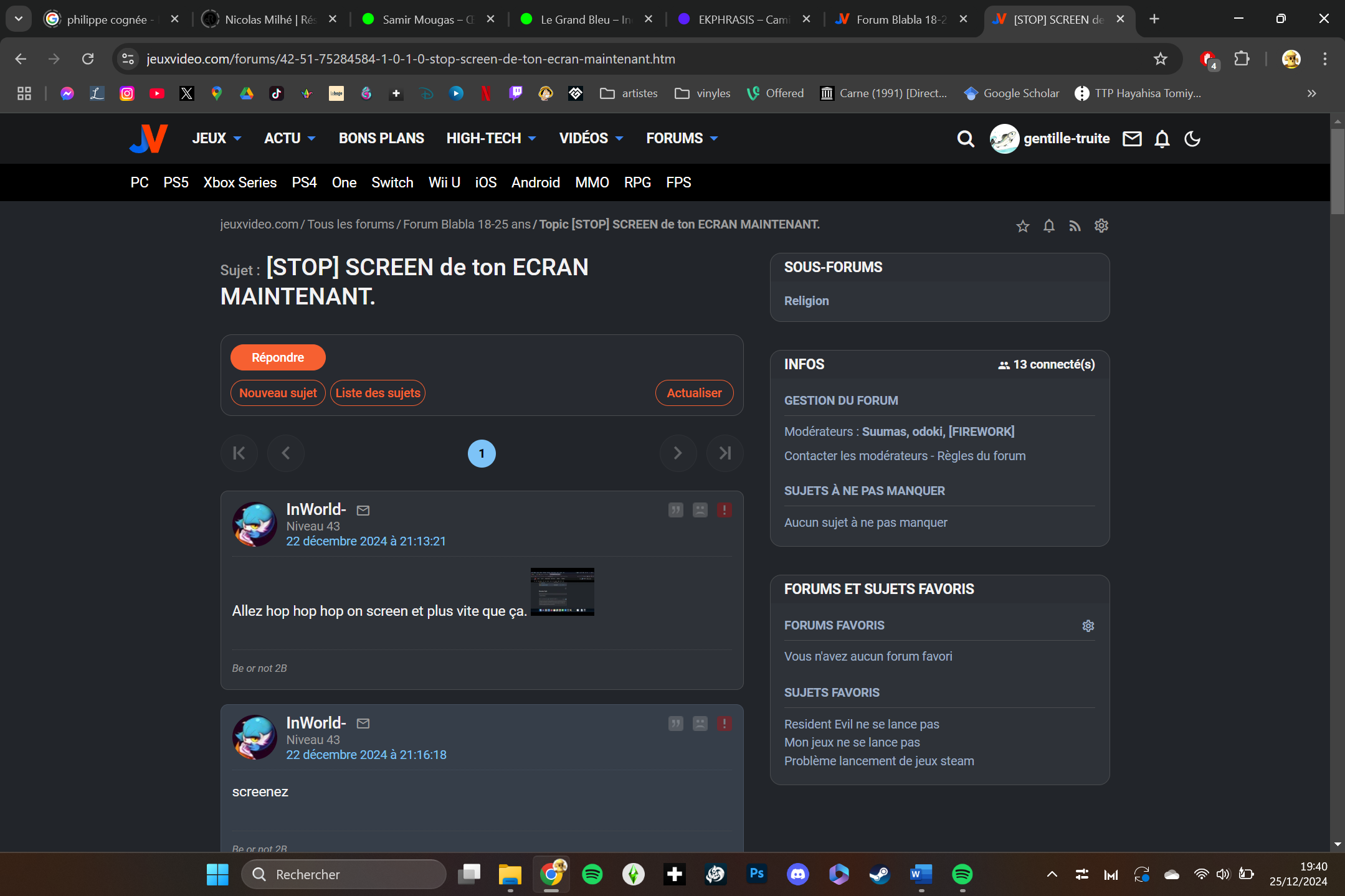Viewport: 1345px width, 896px height.
Task: Open the private messages envelope icon
Action: [1131, 139]
